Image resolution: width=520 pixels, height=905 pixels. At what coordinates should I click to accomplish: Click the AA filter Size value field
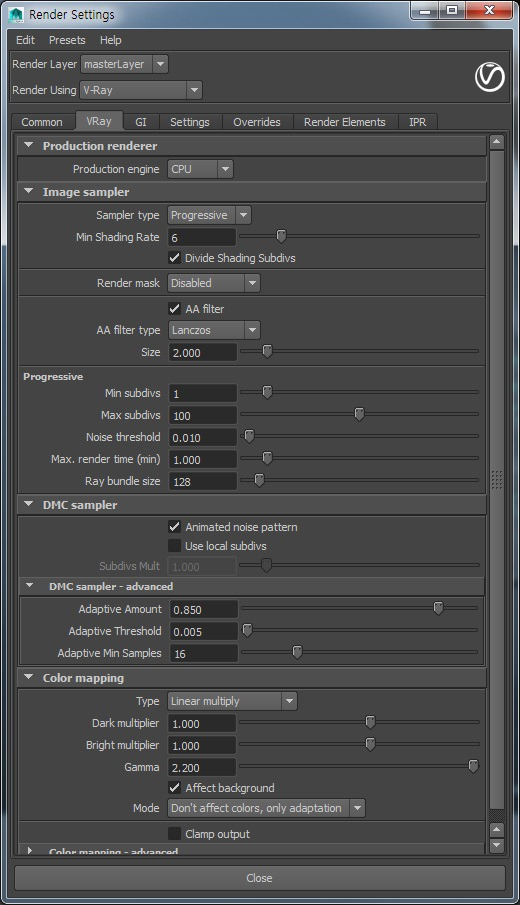coord(203,352)
